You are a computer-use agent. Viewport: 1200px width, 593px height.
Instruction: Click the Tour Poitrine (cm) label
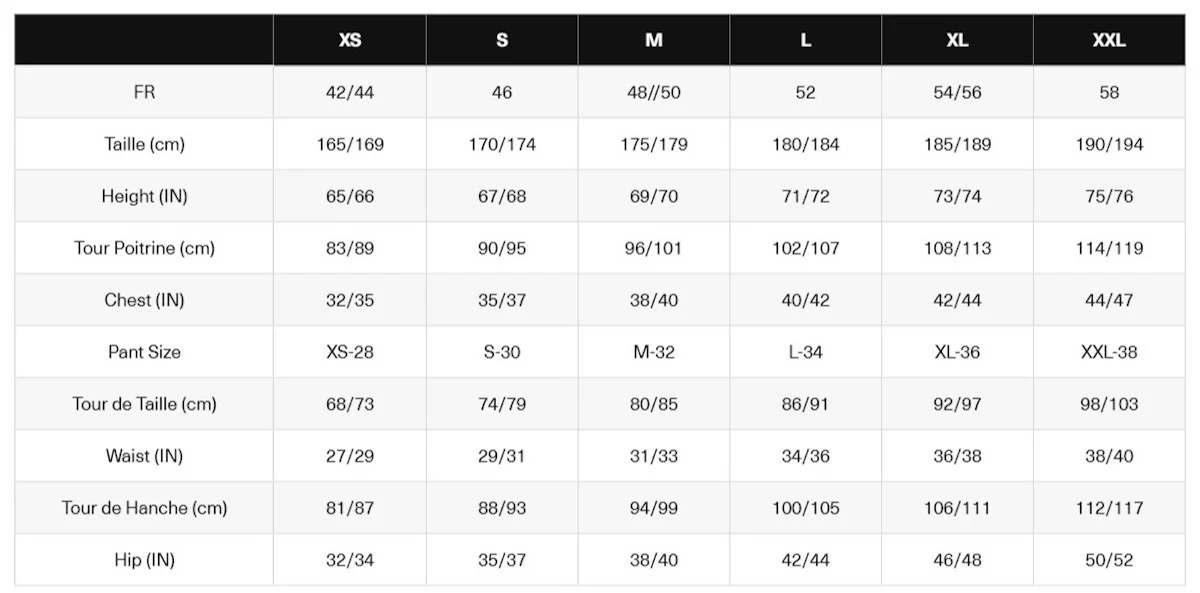click(x=144, y=248)
